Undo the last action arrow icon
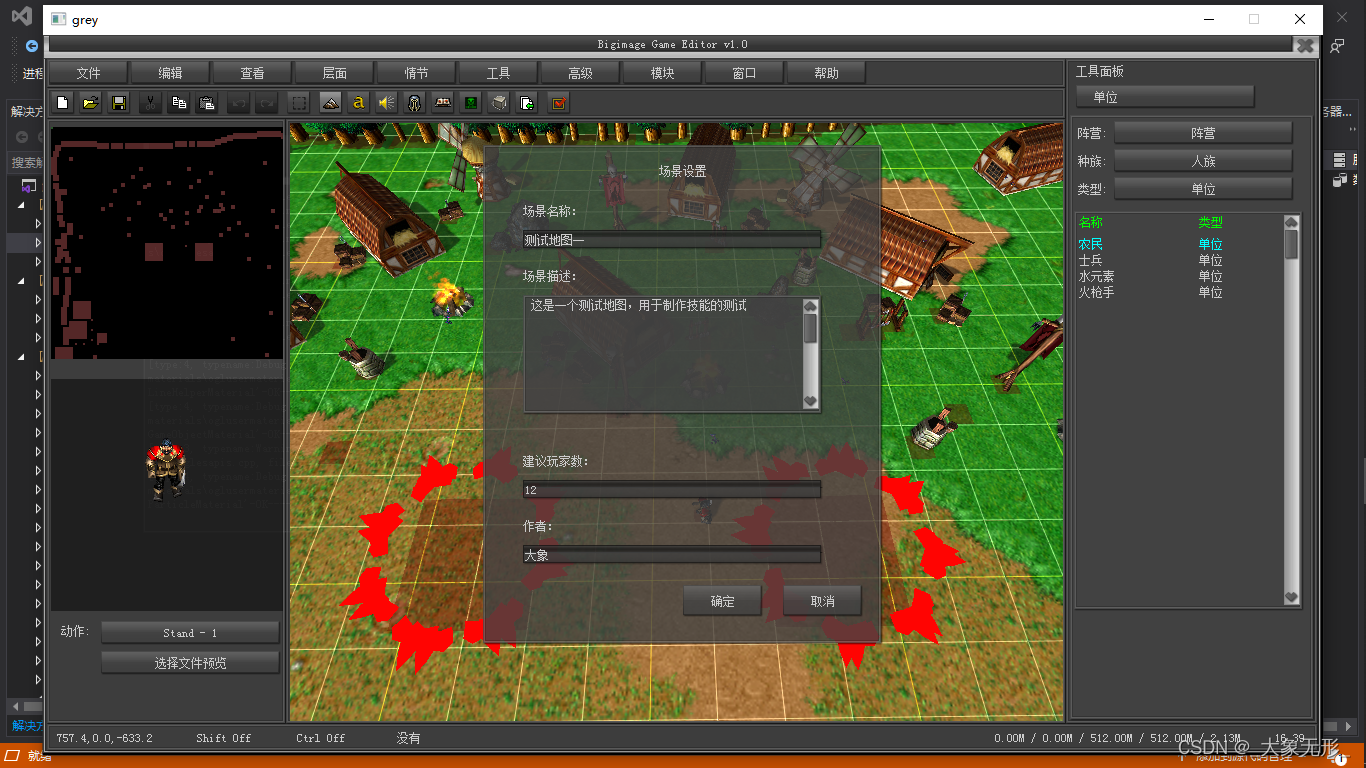 238,102
